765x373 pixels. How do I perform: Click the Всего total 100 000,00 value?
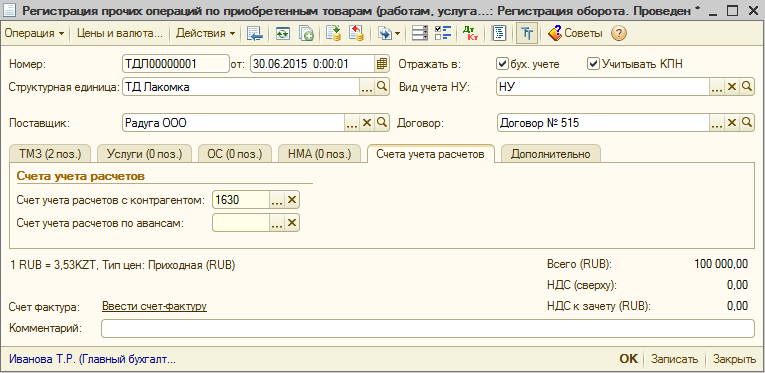(721, 264)
